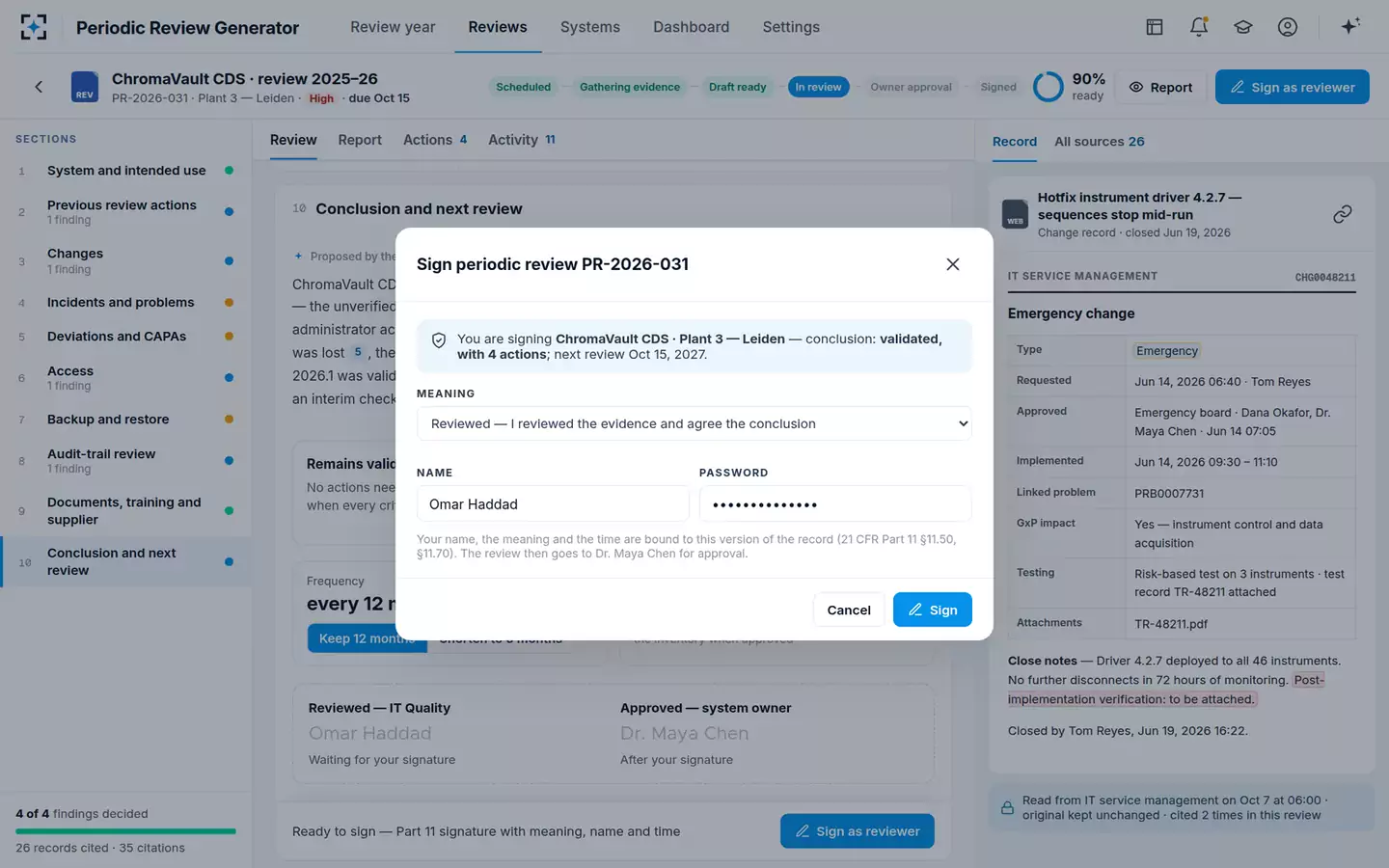This screenshot has width=1389, height=868.
Task: Open System and intended use section
Action: [x=125, y=171]
